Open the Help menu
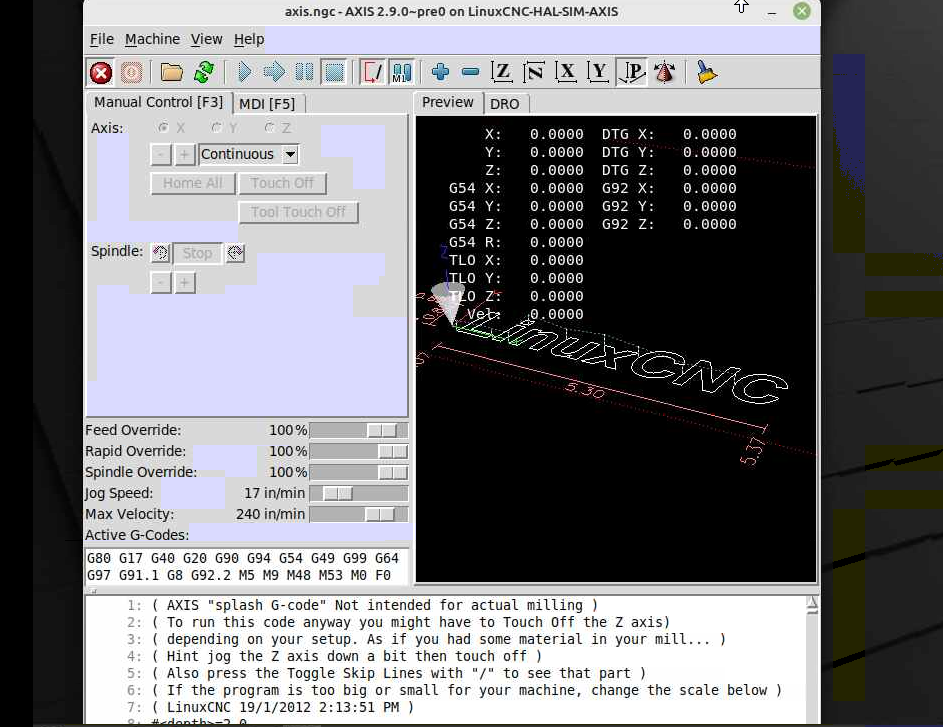This screenshot has height=727, width=943. tap(249, 40)
